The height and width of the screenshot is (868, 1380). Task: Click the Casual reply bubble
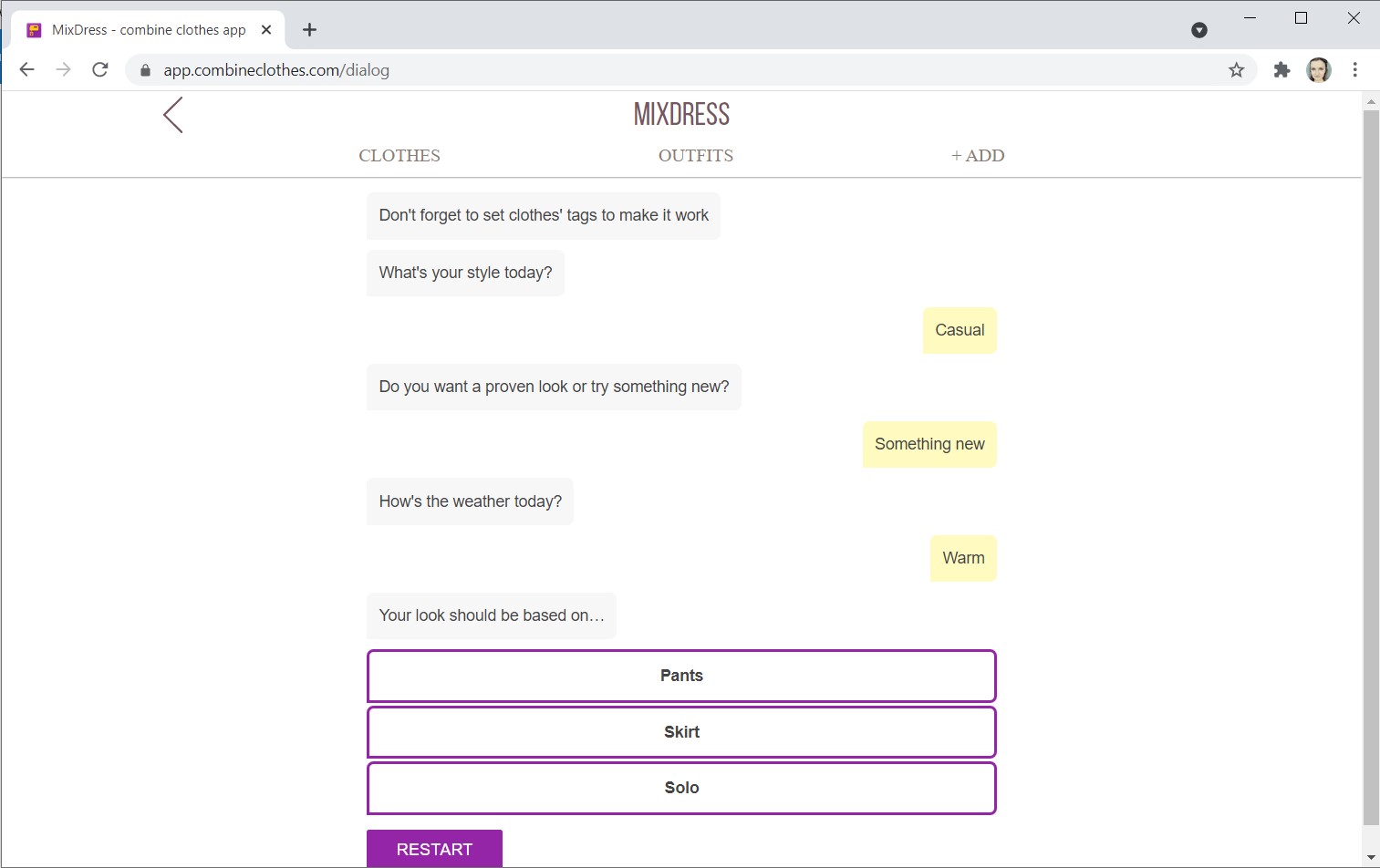click(960, 330)
